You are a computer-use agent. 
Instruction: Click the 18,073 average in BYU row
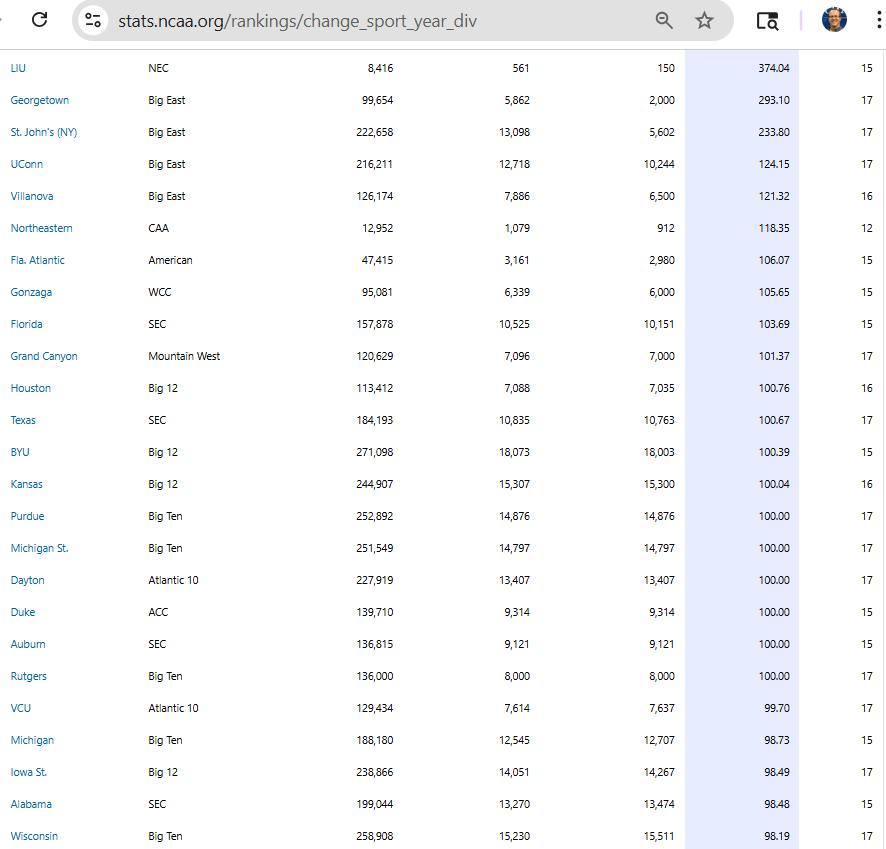point(514,452)
